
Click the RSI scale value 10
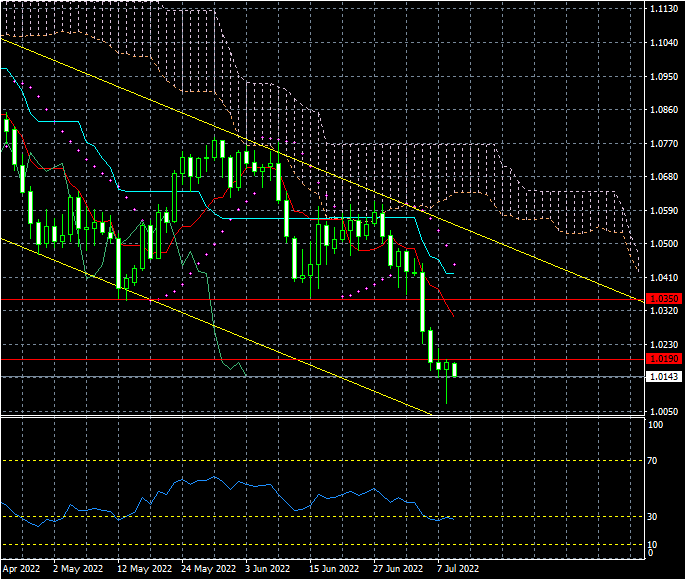(x=652, y=545)
